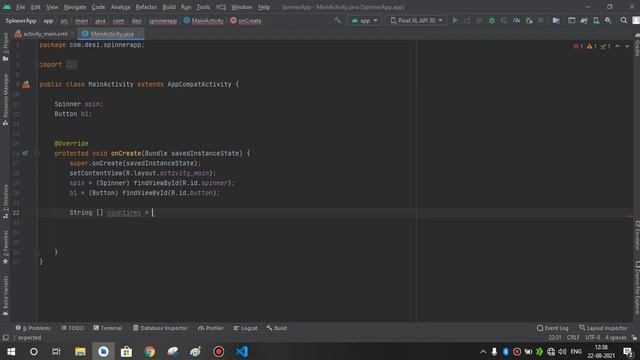This screenshot has height=360, width=640.
Task: Toggle the Project side panel
Action: click(x=5, y=46)
